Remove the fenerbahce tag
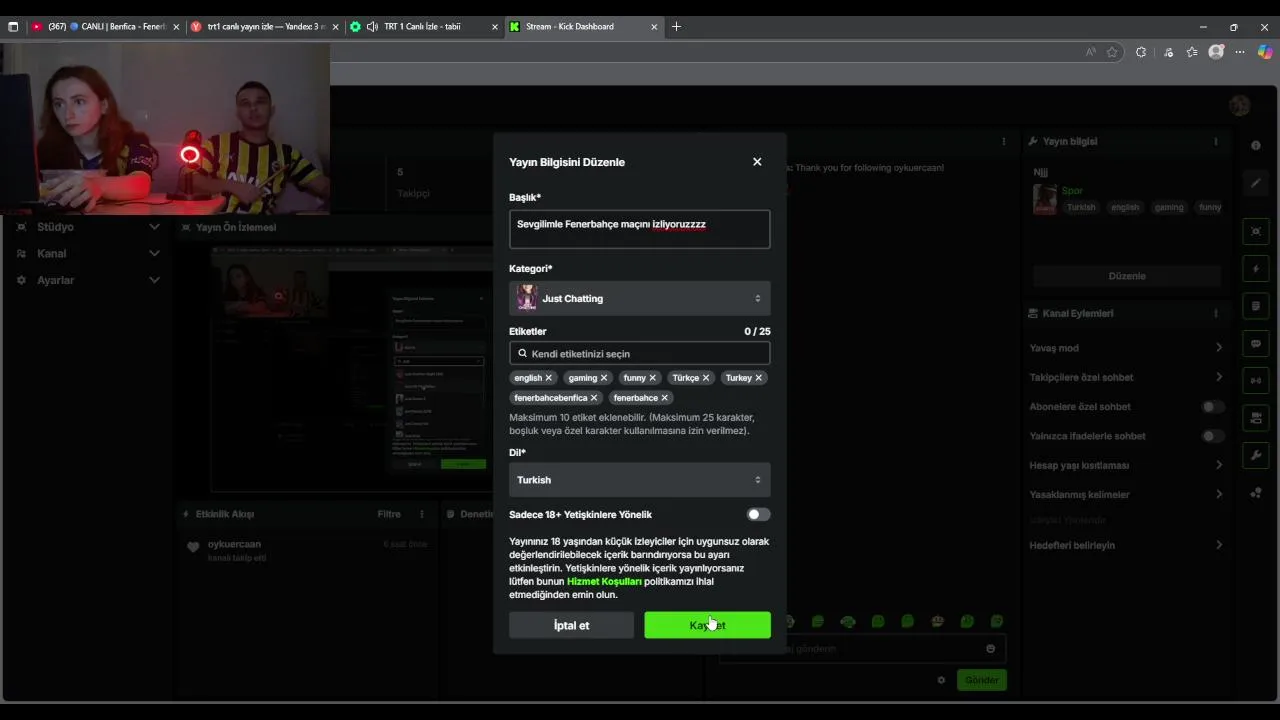The image size is (1280, 720). (665, 398)
